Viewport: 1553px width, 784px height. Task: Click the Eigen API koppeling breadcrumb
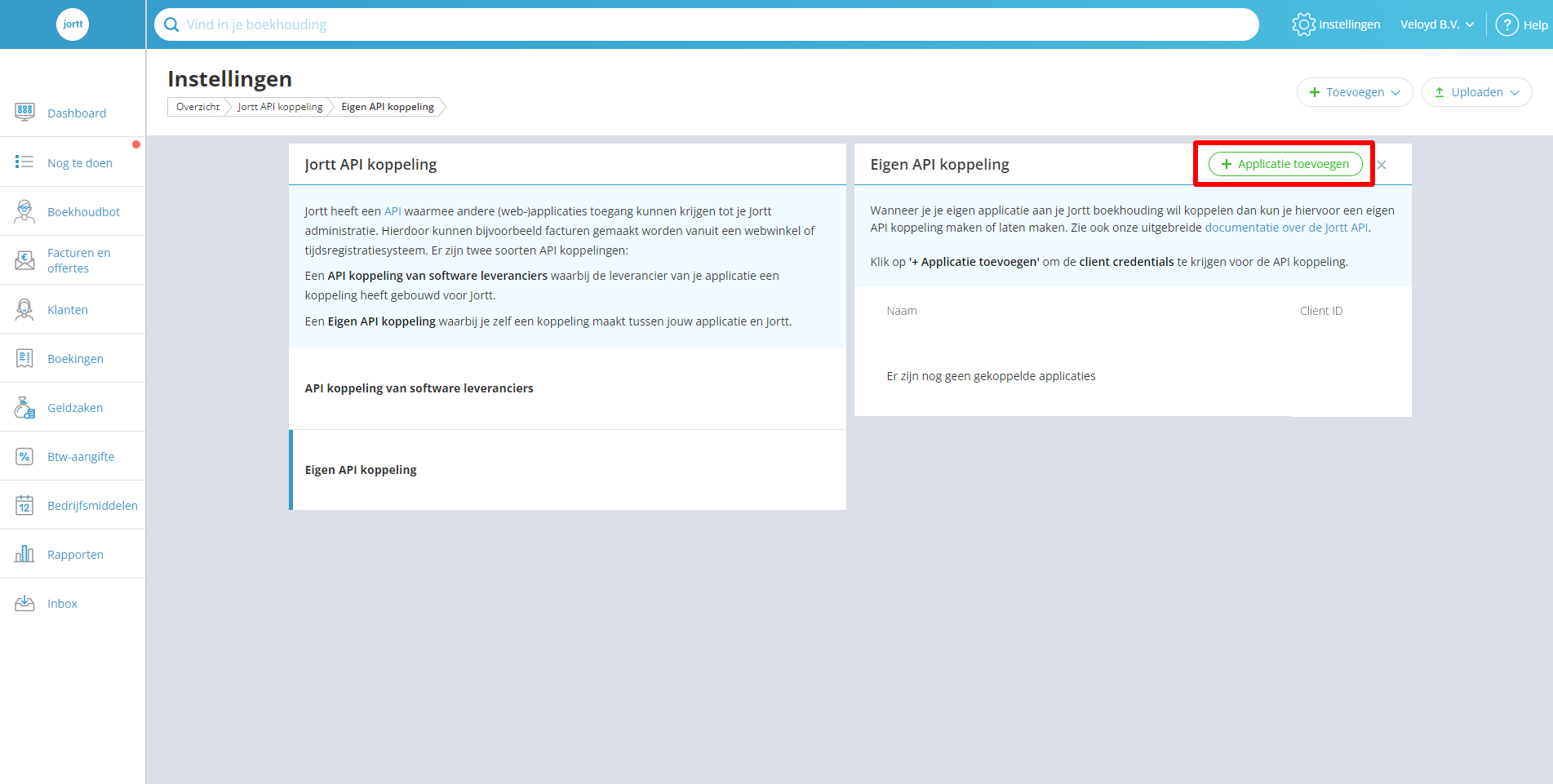(388, 107)
